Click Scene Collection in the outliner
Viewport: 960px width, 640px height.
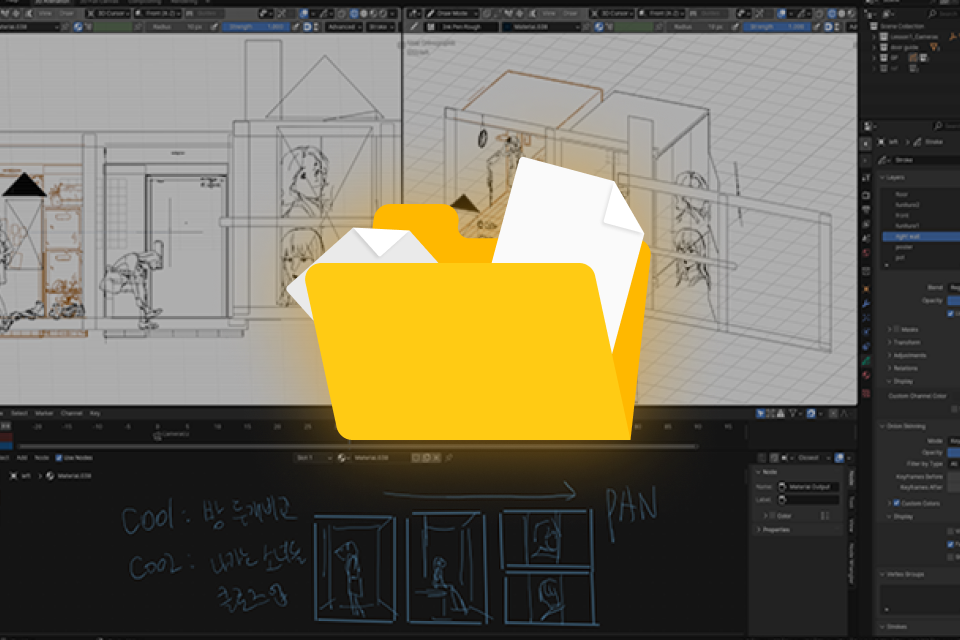coord(902,26)
